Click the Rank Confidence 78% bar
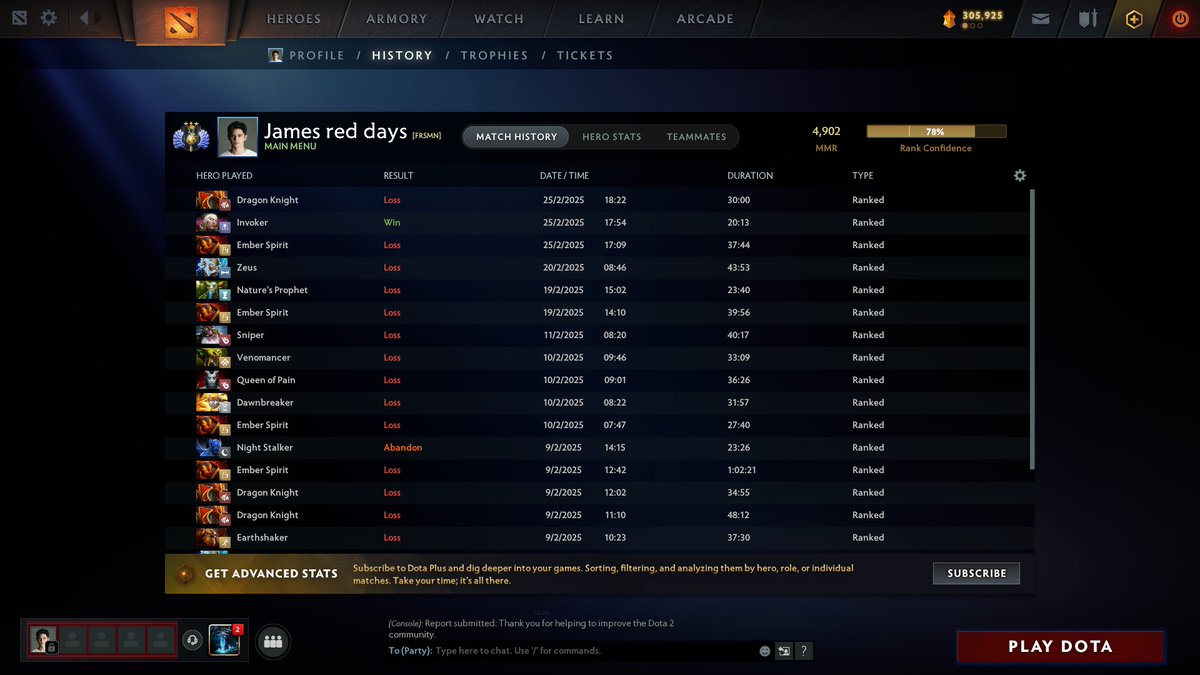 tap(936, 131)
